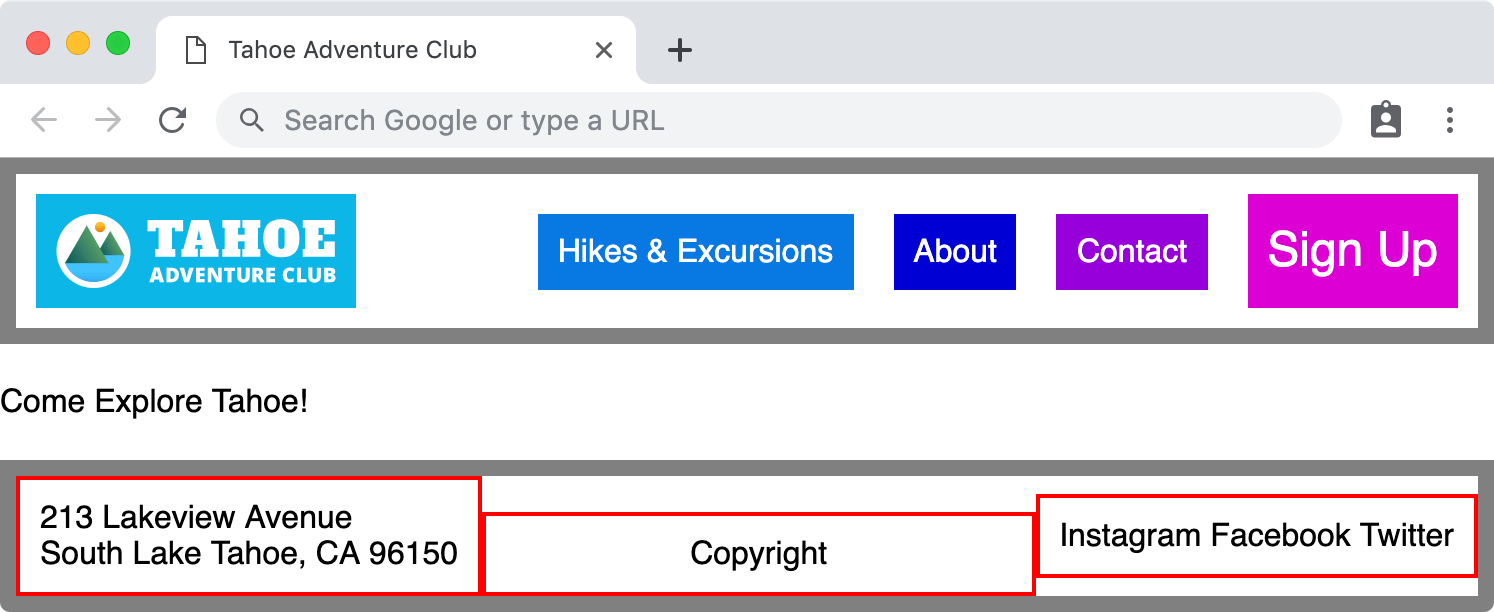
Task: Open a new browser tab with the plus button
Action: click(x=679, y=50)
